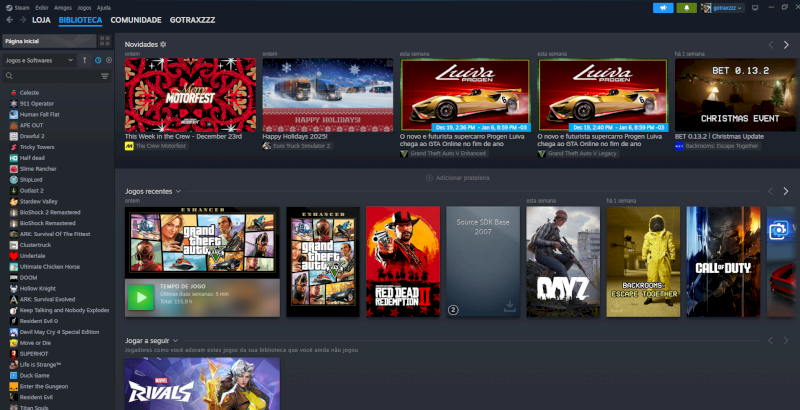
Task: Click the Undertale heart icon
Action: click(13, 256)
